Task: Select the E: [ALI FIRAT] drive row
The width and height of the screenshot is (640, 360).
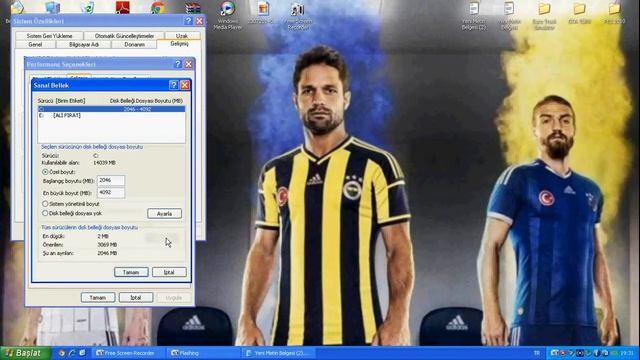Action: point(111,116)
